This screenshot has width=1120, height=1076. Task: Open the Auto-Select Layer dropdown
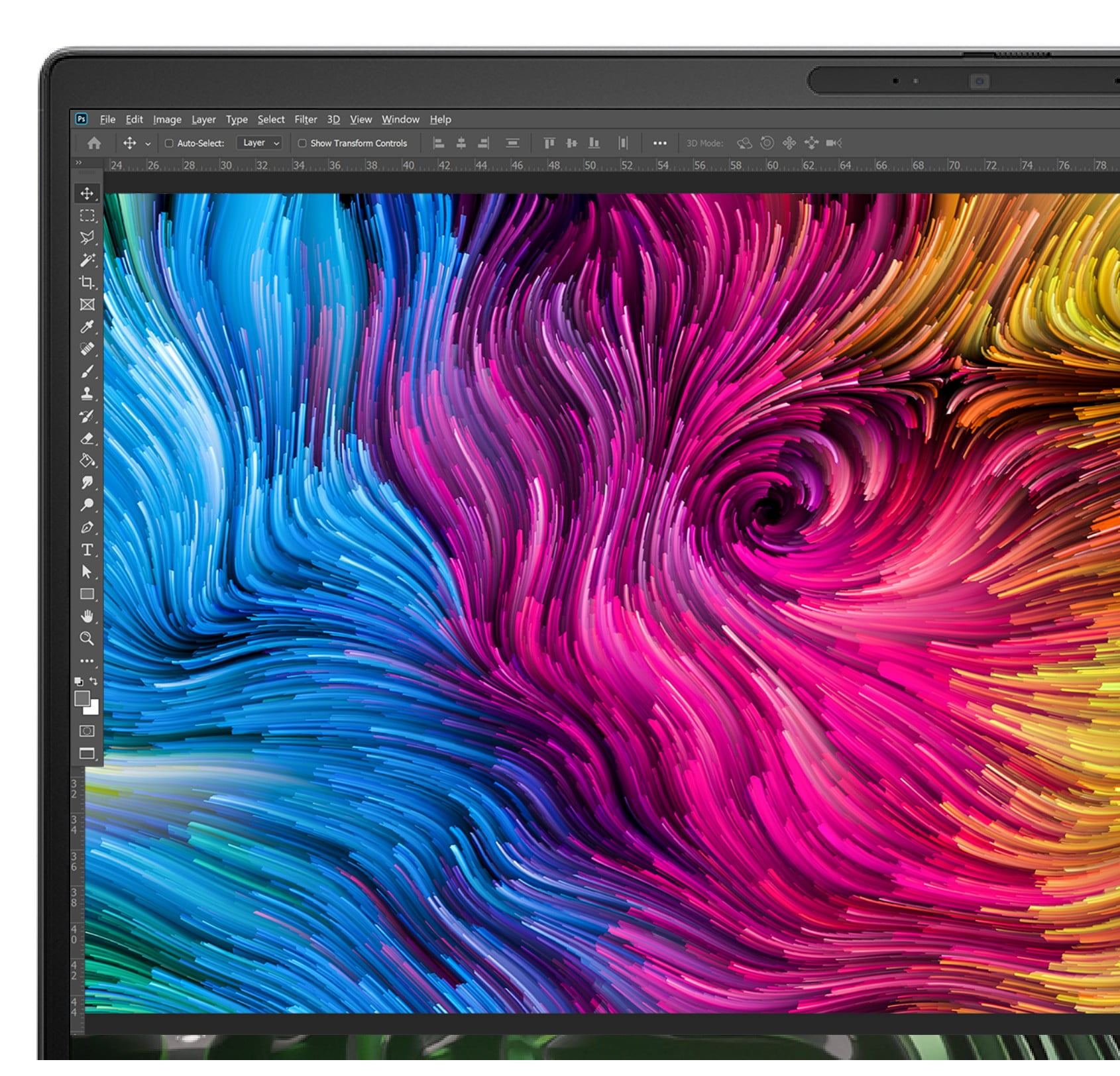[260, 143]
